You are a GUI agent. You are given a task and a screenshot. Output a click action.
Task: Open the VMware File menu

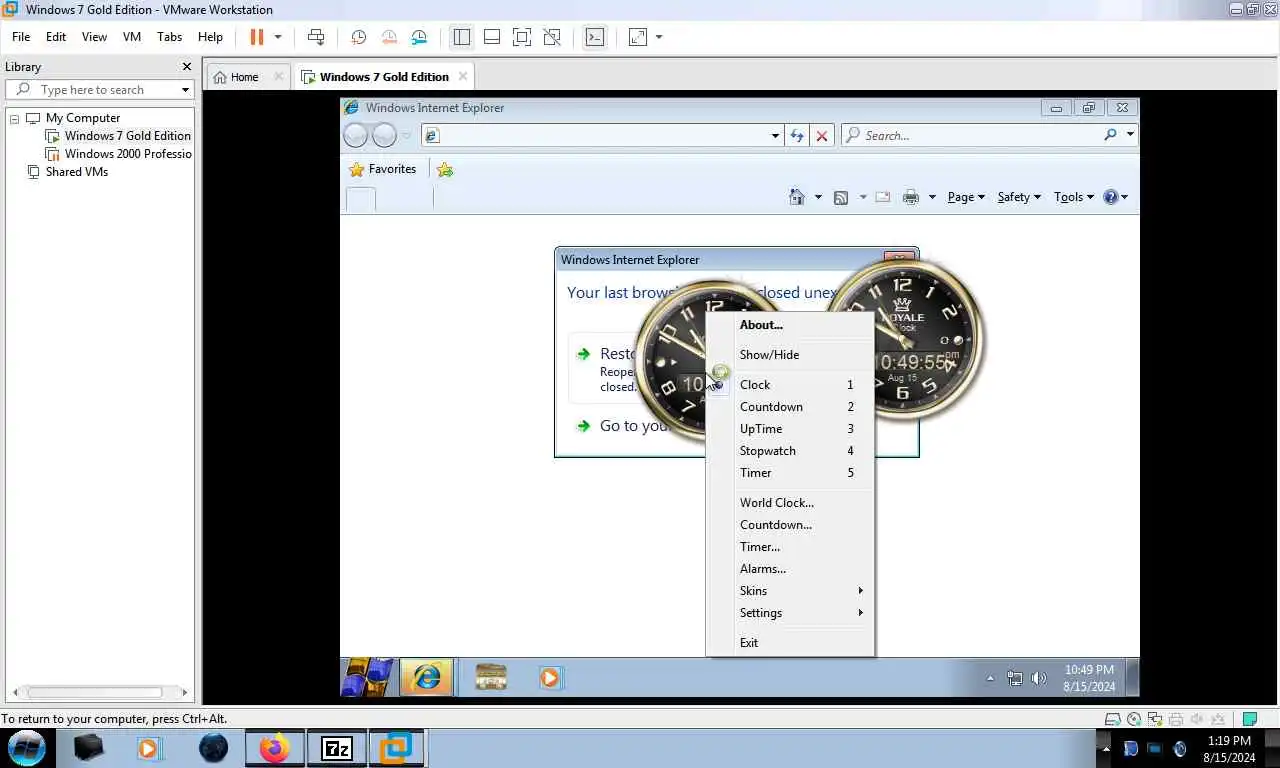(x=21, y=37)
